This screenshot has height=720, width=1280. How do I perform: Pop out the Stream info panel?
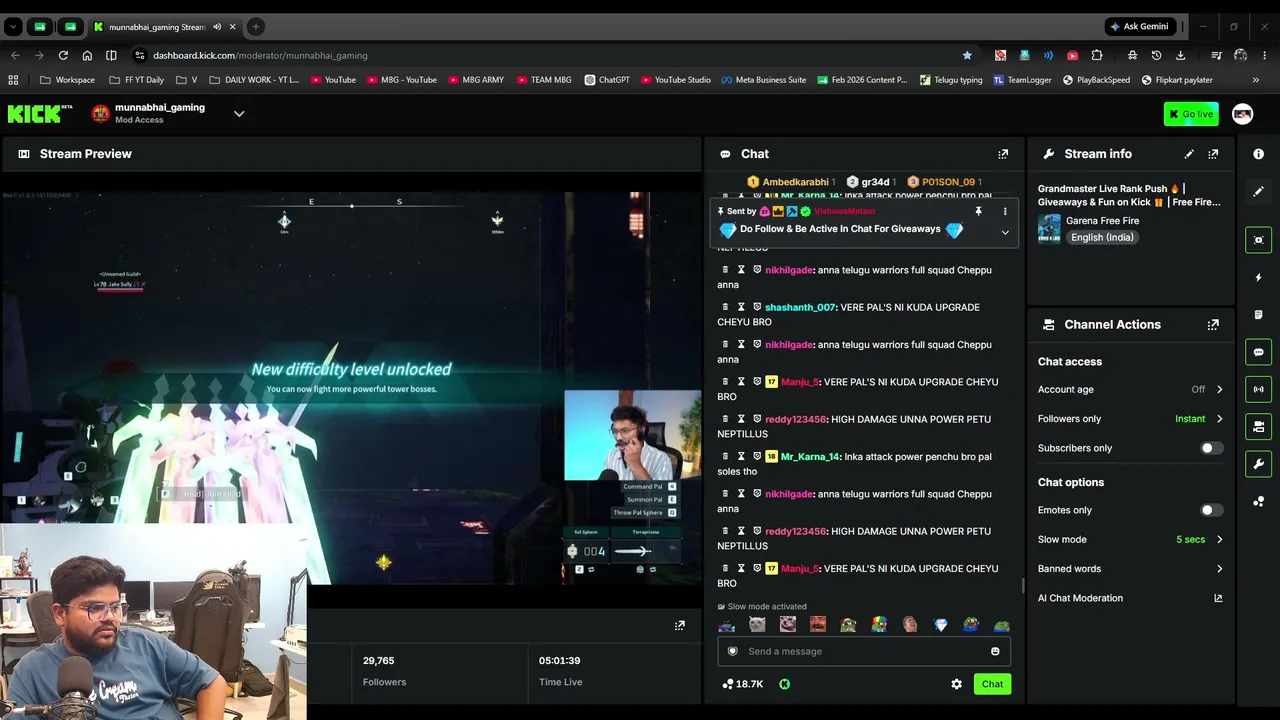click(1213, 154)
